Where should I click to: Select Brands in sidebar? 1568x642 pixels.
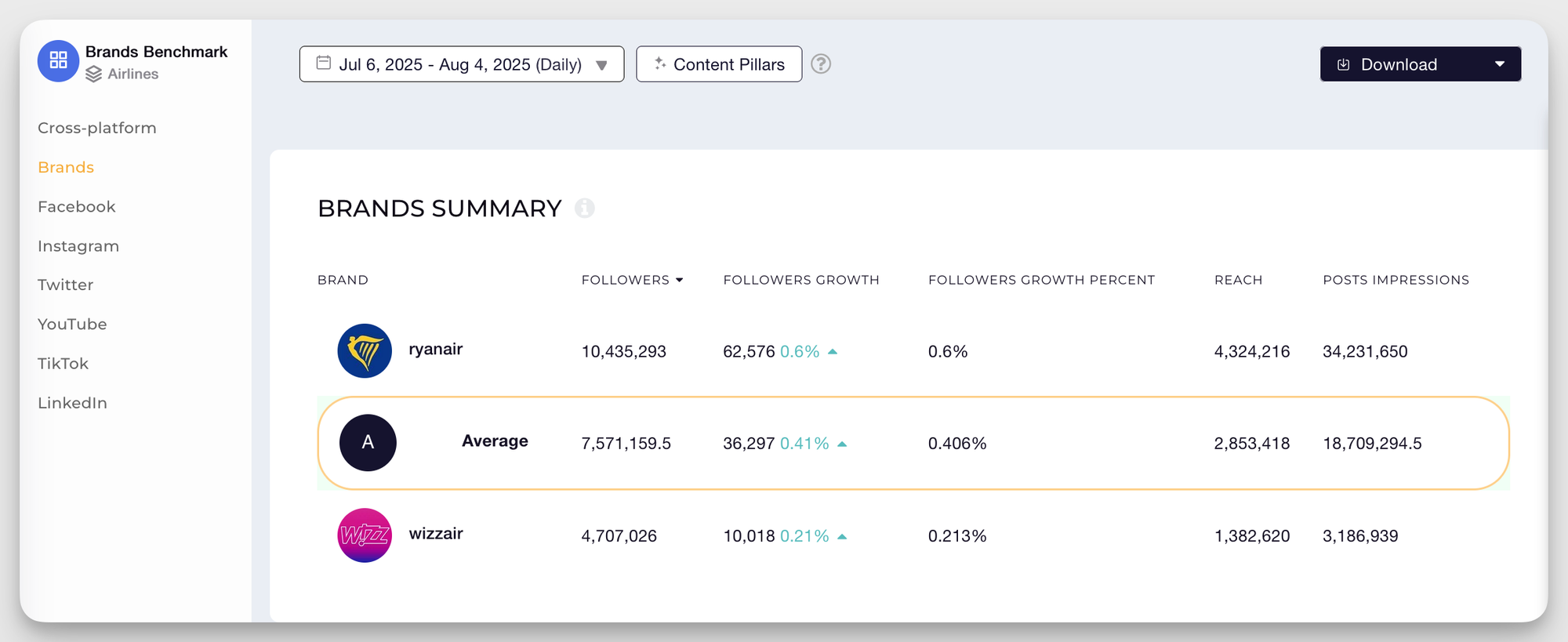pyautogui.click(x=66, y=167)
